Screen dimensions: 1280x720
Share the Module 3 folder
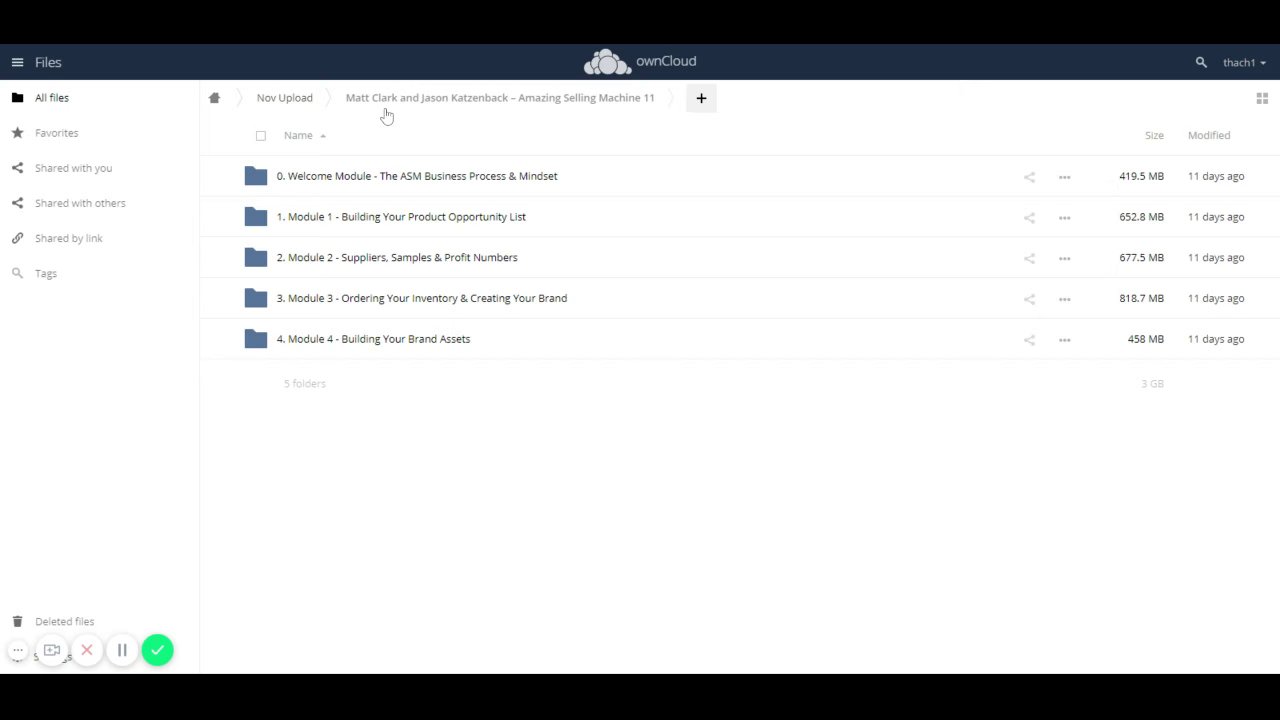(x=1029, y=299)
